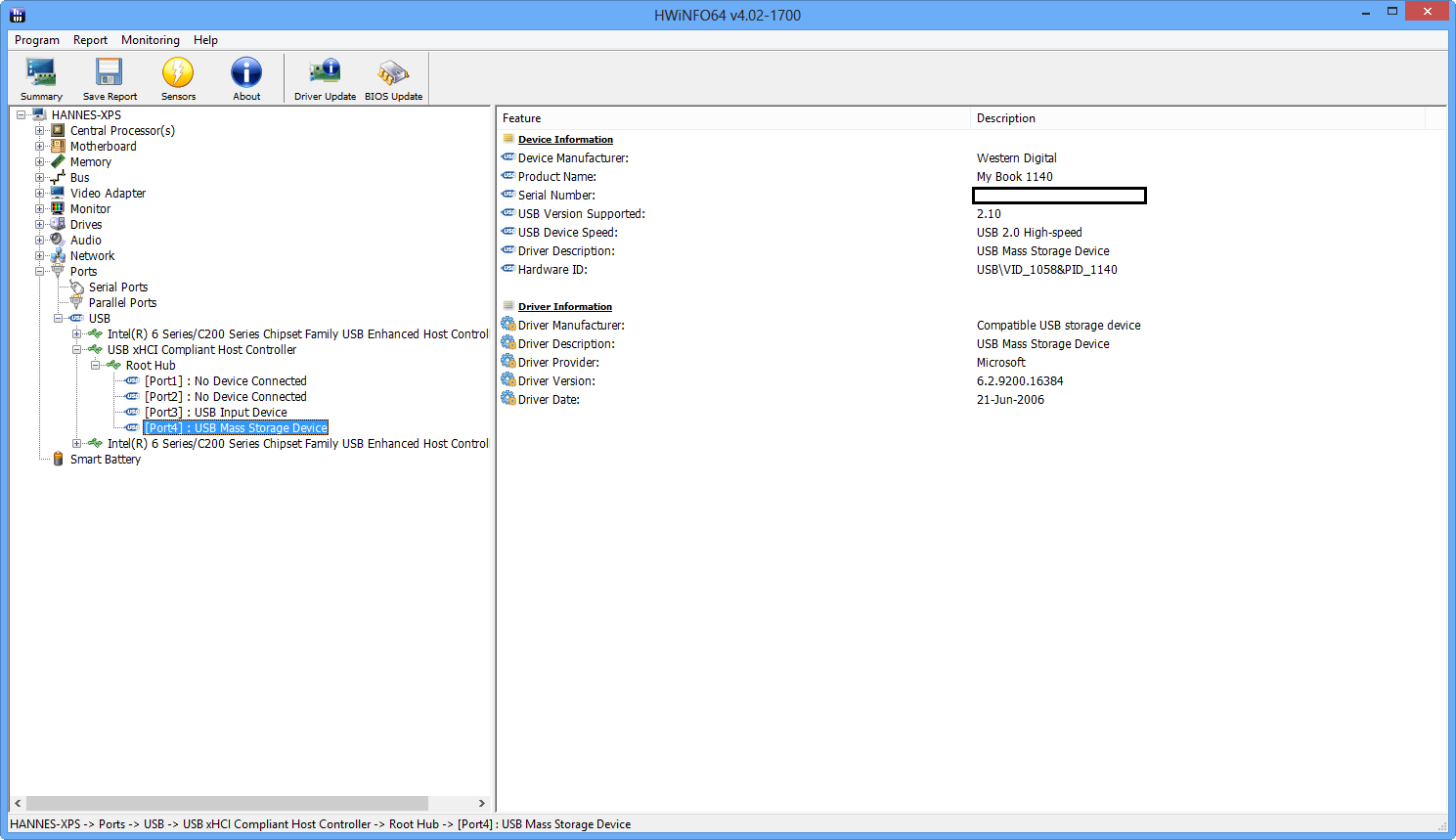Click the tree scrollbar left arrow
Screen dimensions: 1456x840
(x=18, y=803)
